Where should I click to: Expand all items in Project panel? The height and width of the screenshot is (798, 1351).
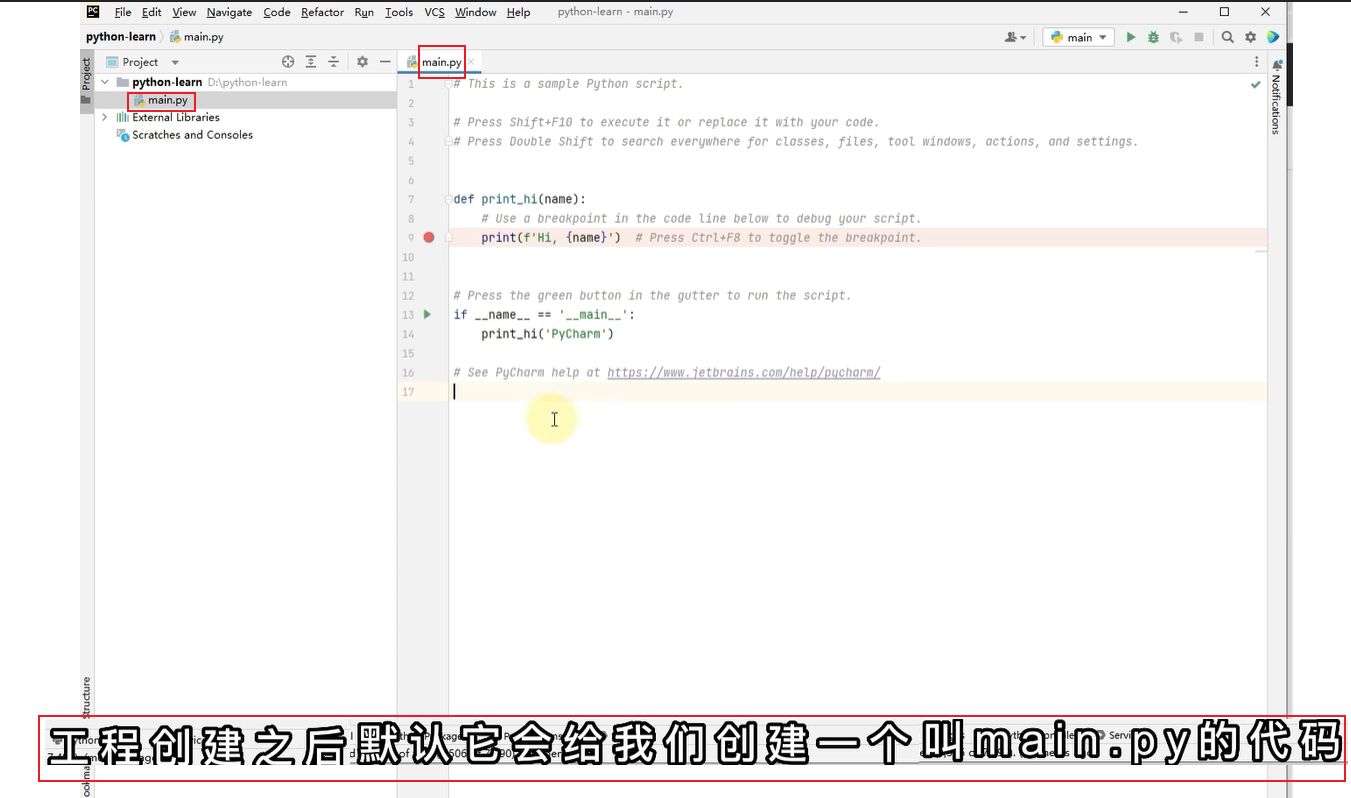(x=311, y=62)
